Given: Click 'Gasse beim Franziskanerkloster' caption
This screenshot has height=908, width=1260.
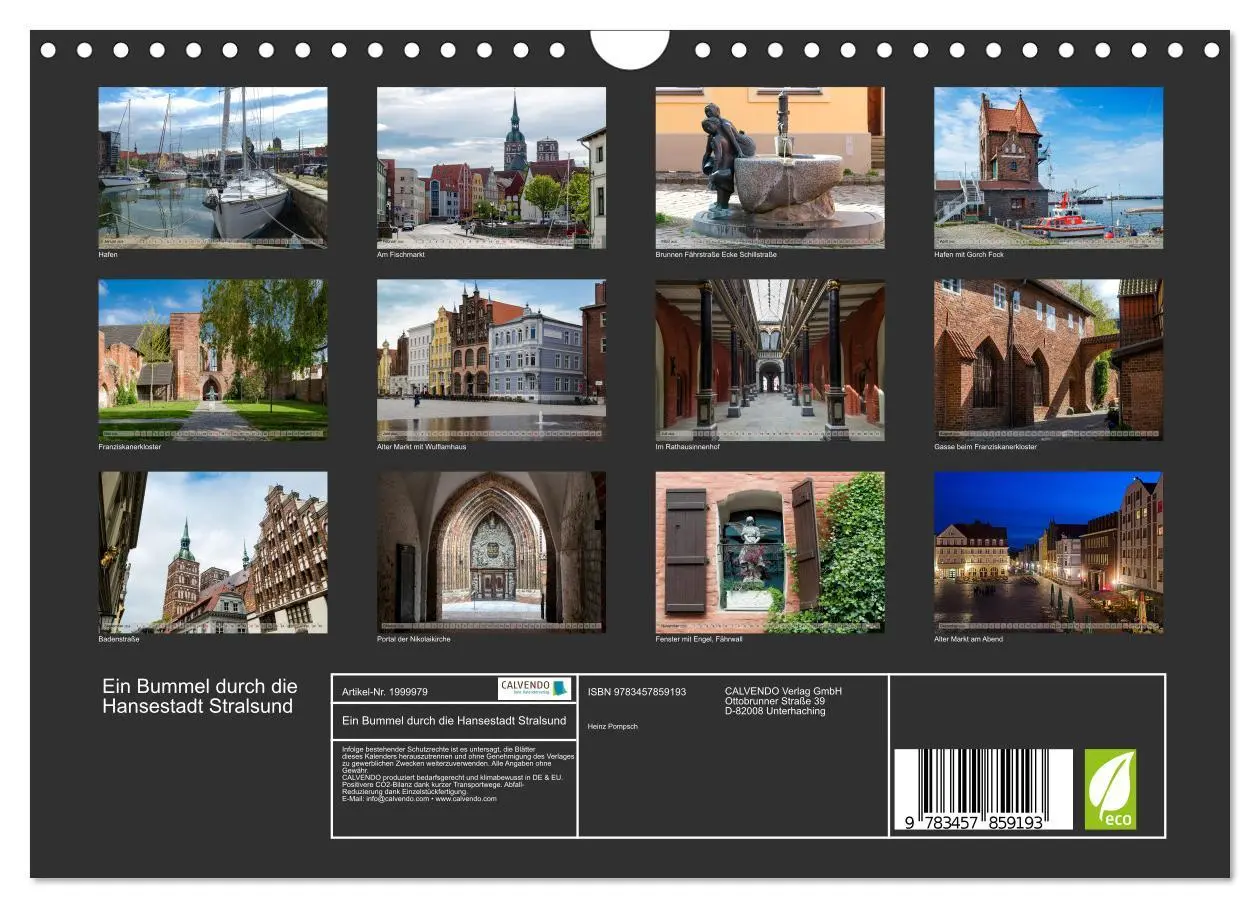Looking at the screenshot, I should tap(985, 447).
